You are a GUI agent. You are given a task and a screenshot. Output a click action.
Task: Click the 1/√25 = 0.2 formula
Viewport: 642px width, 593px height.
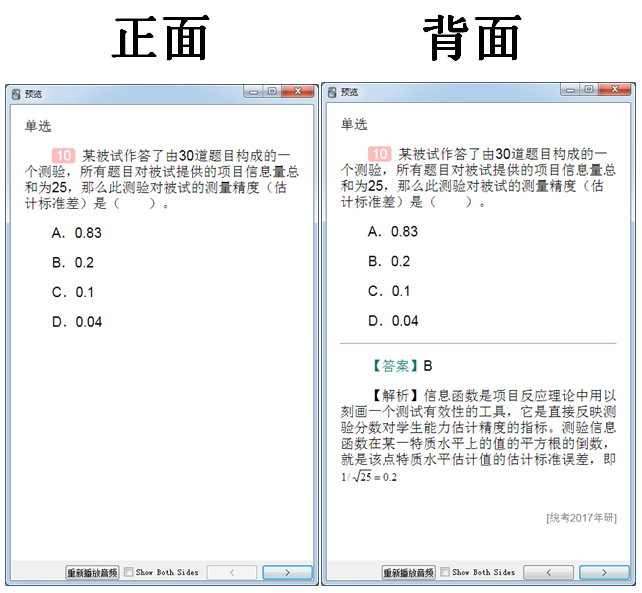point(369,477)
